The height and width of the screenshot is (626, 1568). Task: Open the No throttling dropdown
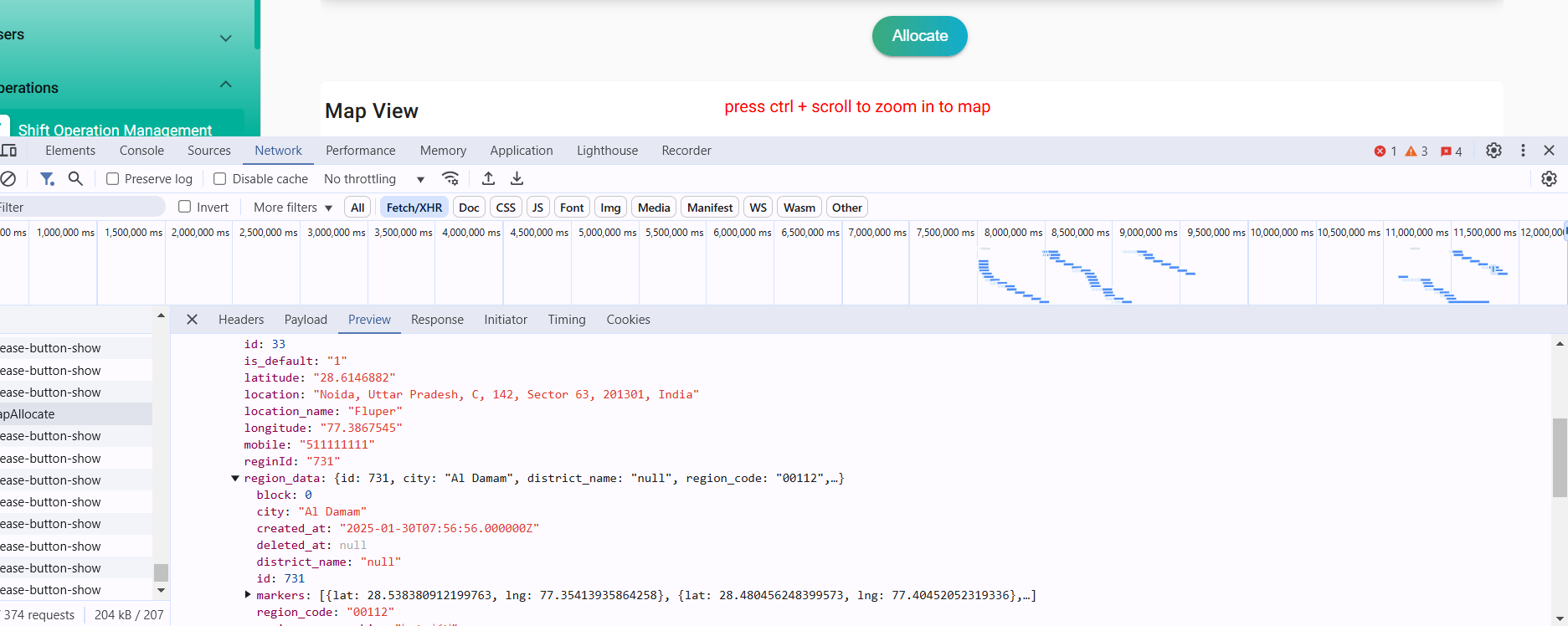coord(374,179)
